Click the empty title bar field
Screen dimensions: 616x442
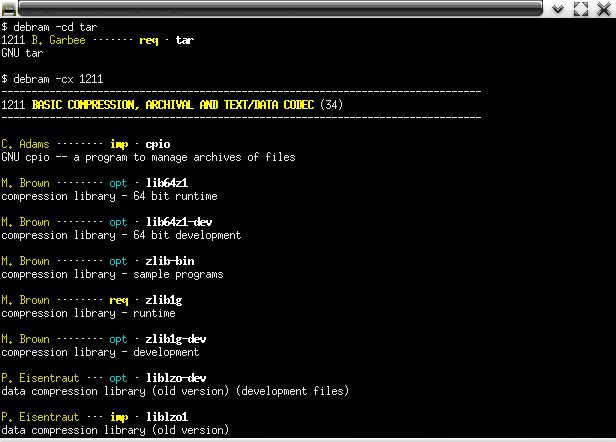tap(280, 8)
